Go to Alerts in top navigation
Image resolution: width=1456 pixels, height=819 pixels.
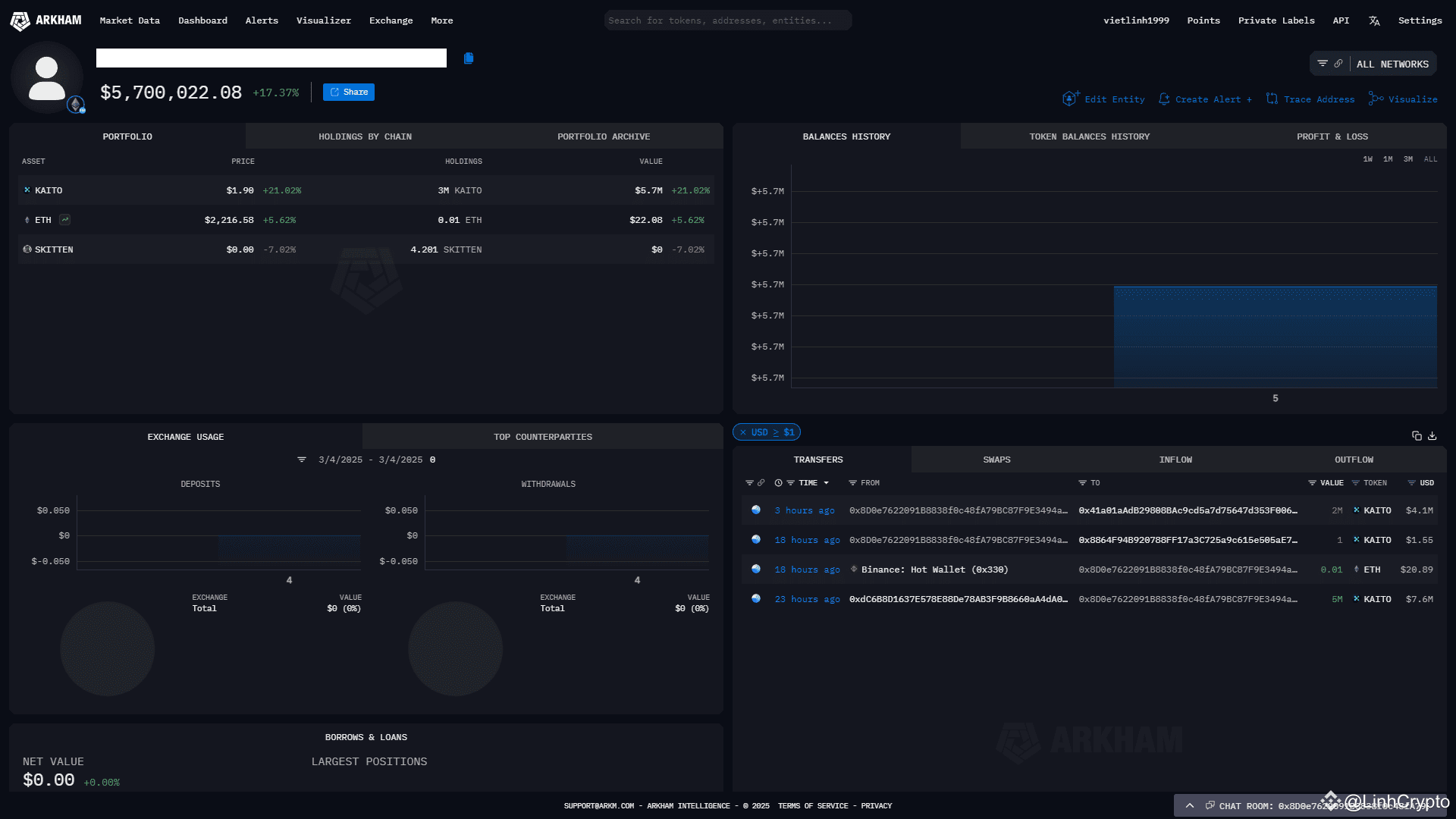point(262,20)
